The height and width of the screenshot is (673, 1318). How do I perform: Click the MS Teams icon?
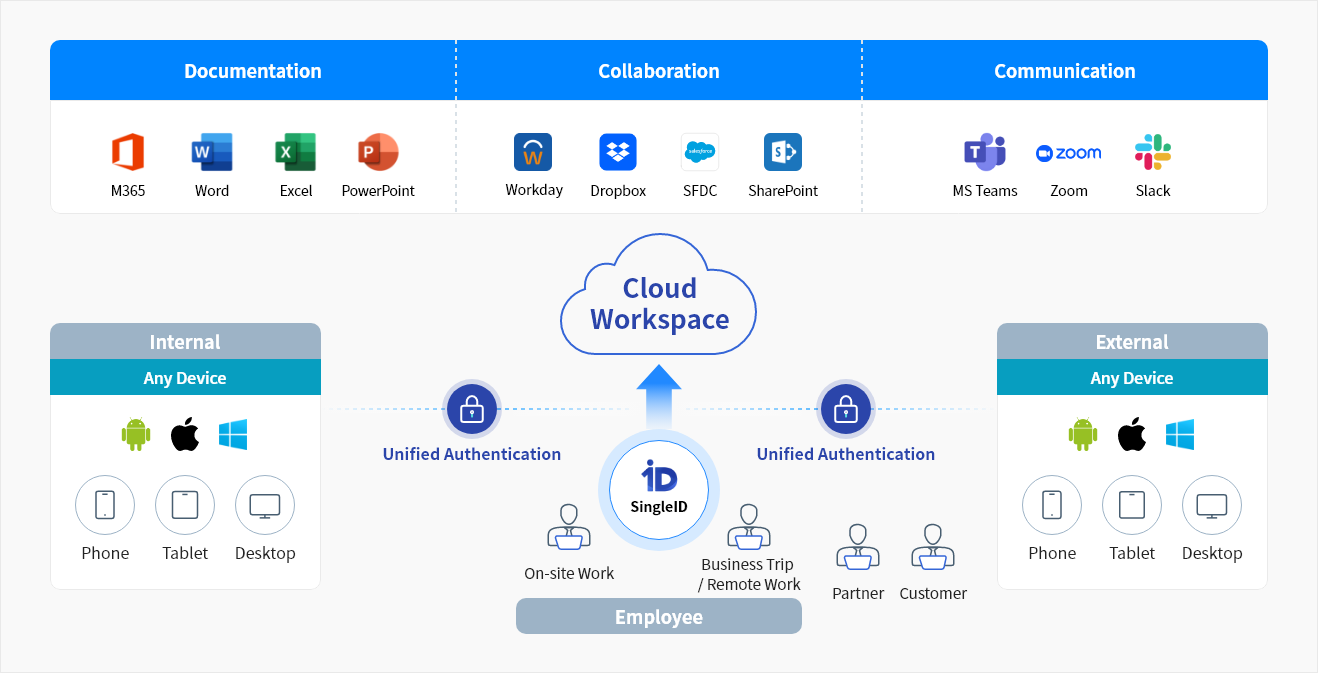[985, 152]
